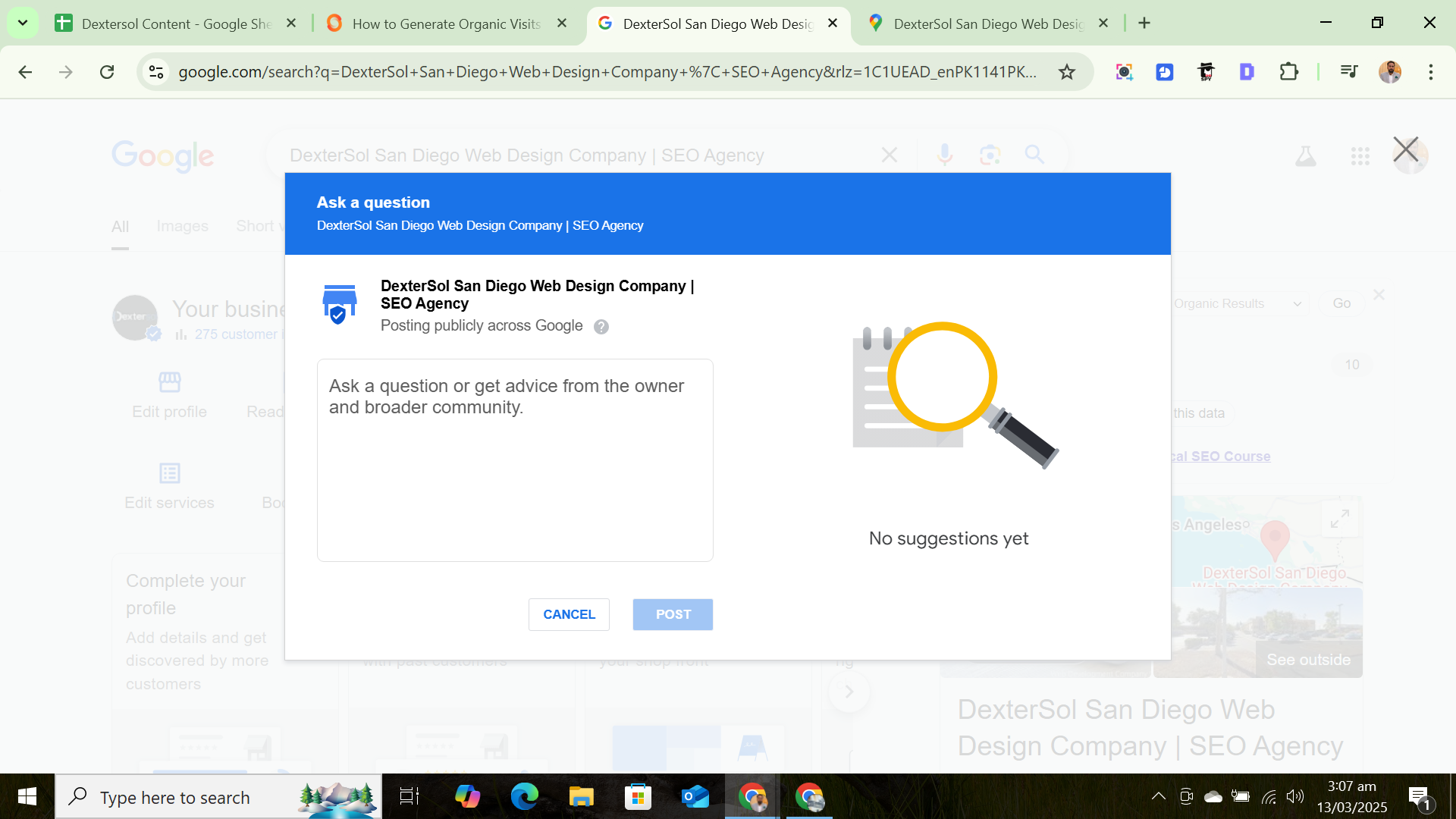The height and width of the screenshot is (819, 1456).
Task: Open the blue square extension icon
Action: tap(1165, 72)
